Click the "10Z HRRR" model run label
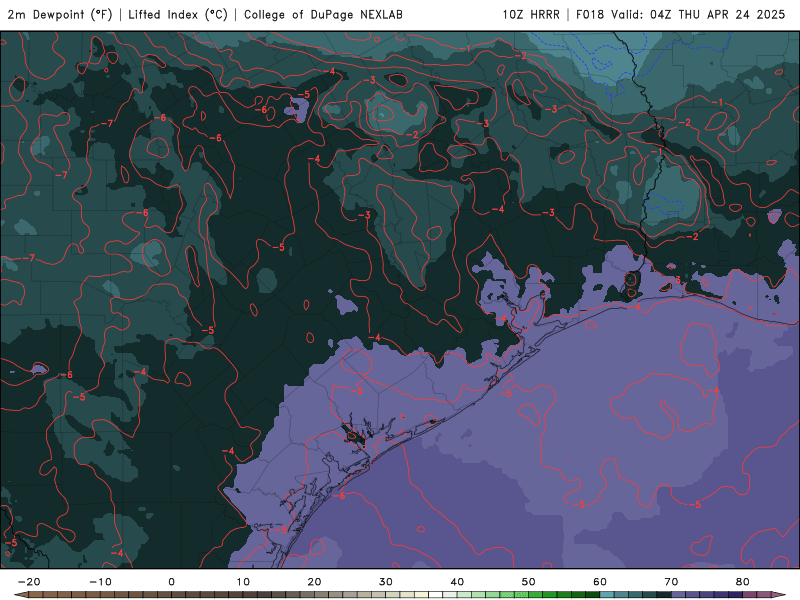Image resolution: width=800 pixels, height=600 pixels. click(x=531, y=15)
